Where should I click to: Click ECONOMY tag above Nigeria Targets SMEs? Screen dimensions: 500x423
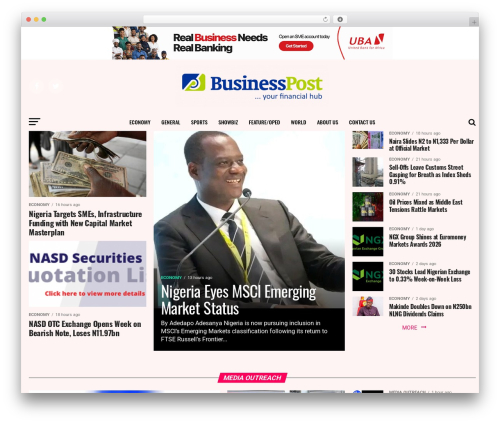[39, 204]
